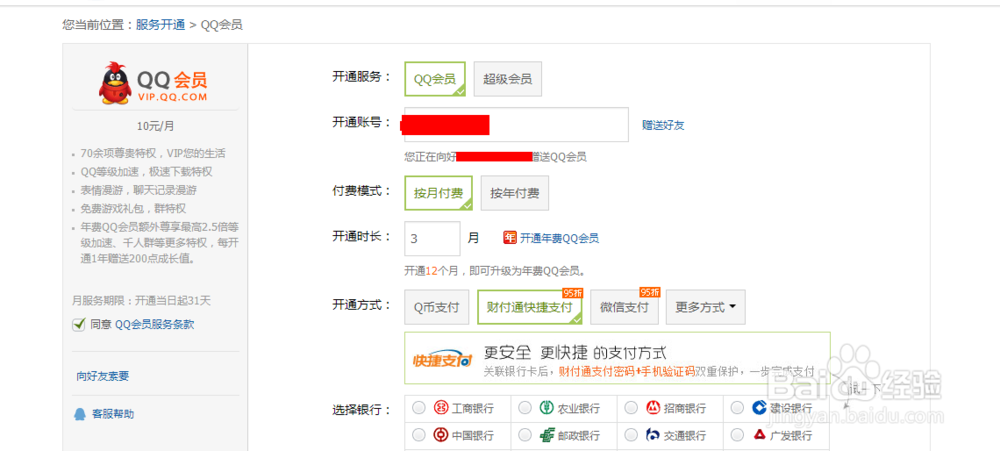This screenshot has width=1000, height=451.
Task: Click the QQ penguin logo
Action: point(115,83)
